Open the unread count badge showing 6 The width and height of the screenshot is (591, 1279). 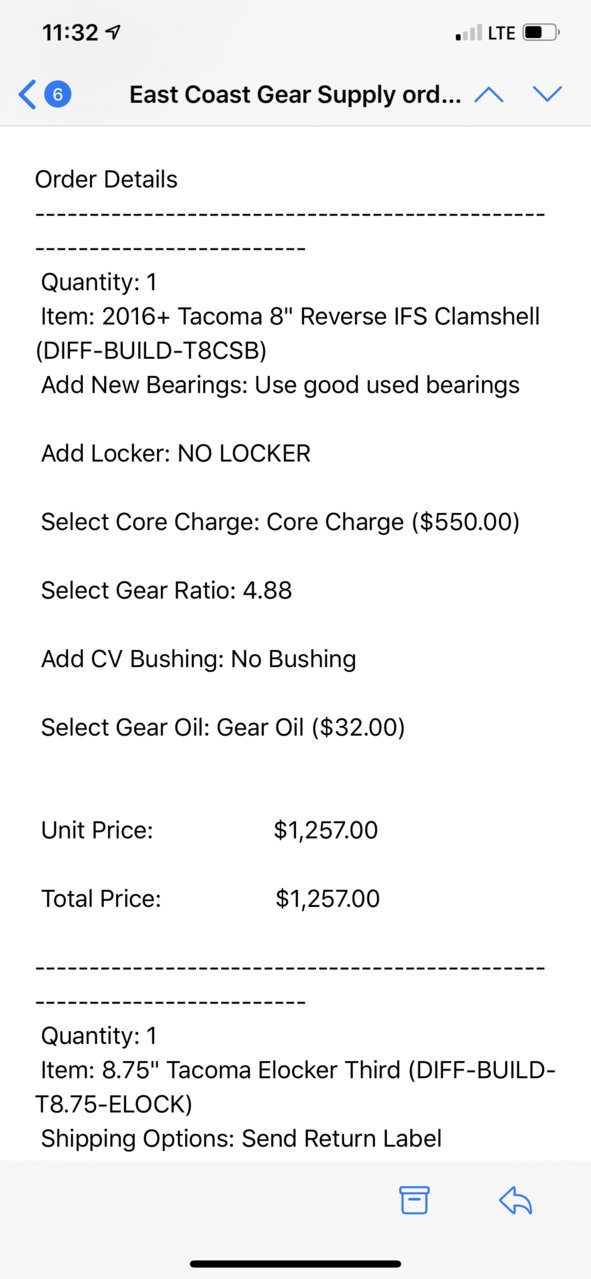click(58, 95)
